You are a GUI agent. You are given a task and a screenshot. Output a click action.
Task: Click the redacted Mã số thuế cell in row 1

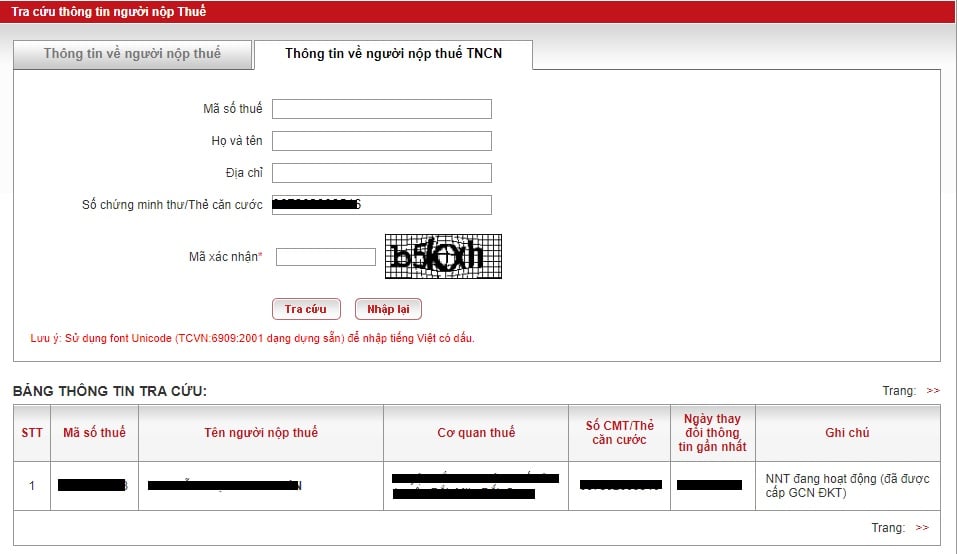(x=94, y=486)
